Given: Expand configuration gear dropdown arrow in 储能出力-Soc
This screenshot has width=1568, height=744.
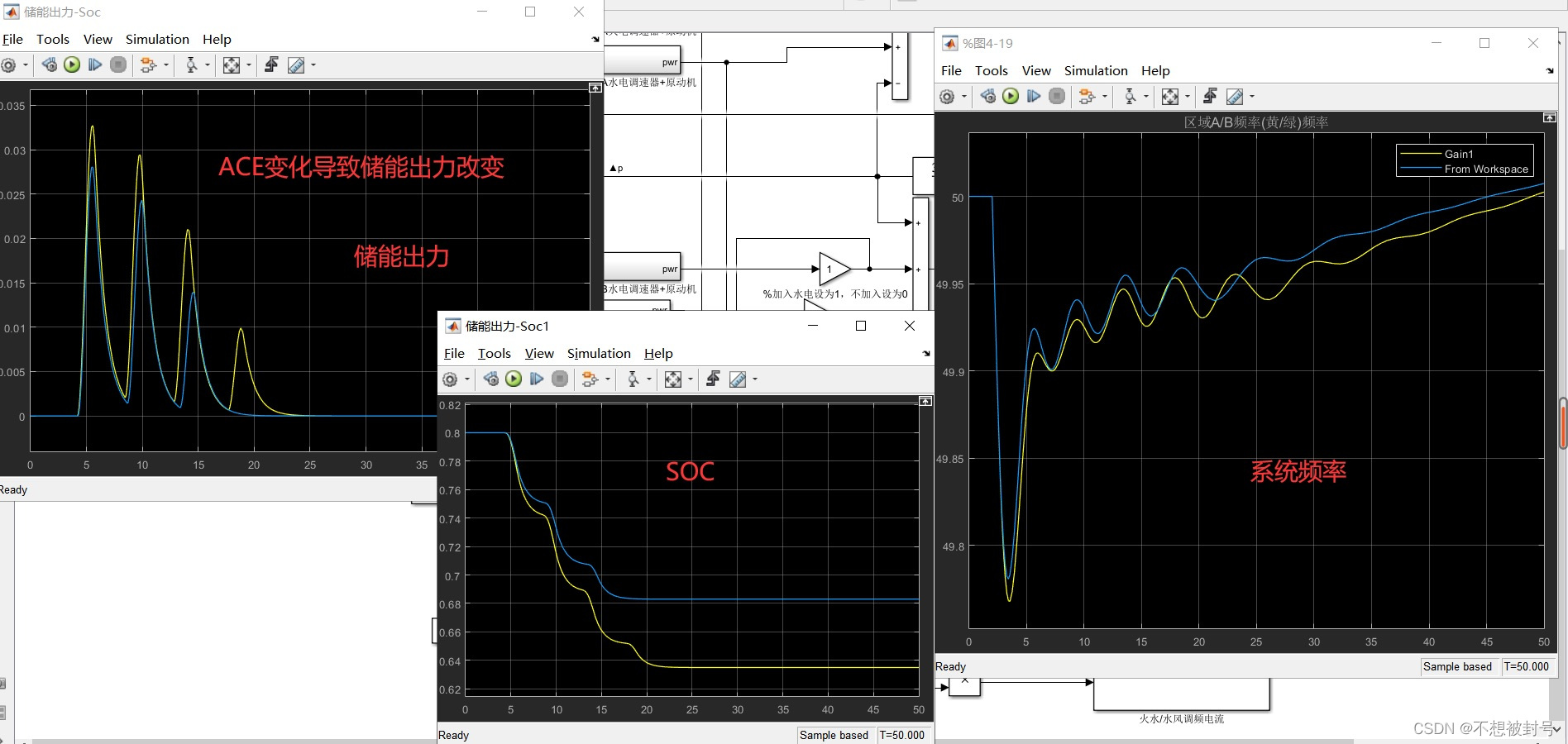Looking at the screenshot, I should pos(26,64).
